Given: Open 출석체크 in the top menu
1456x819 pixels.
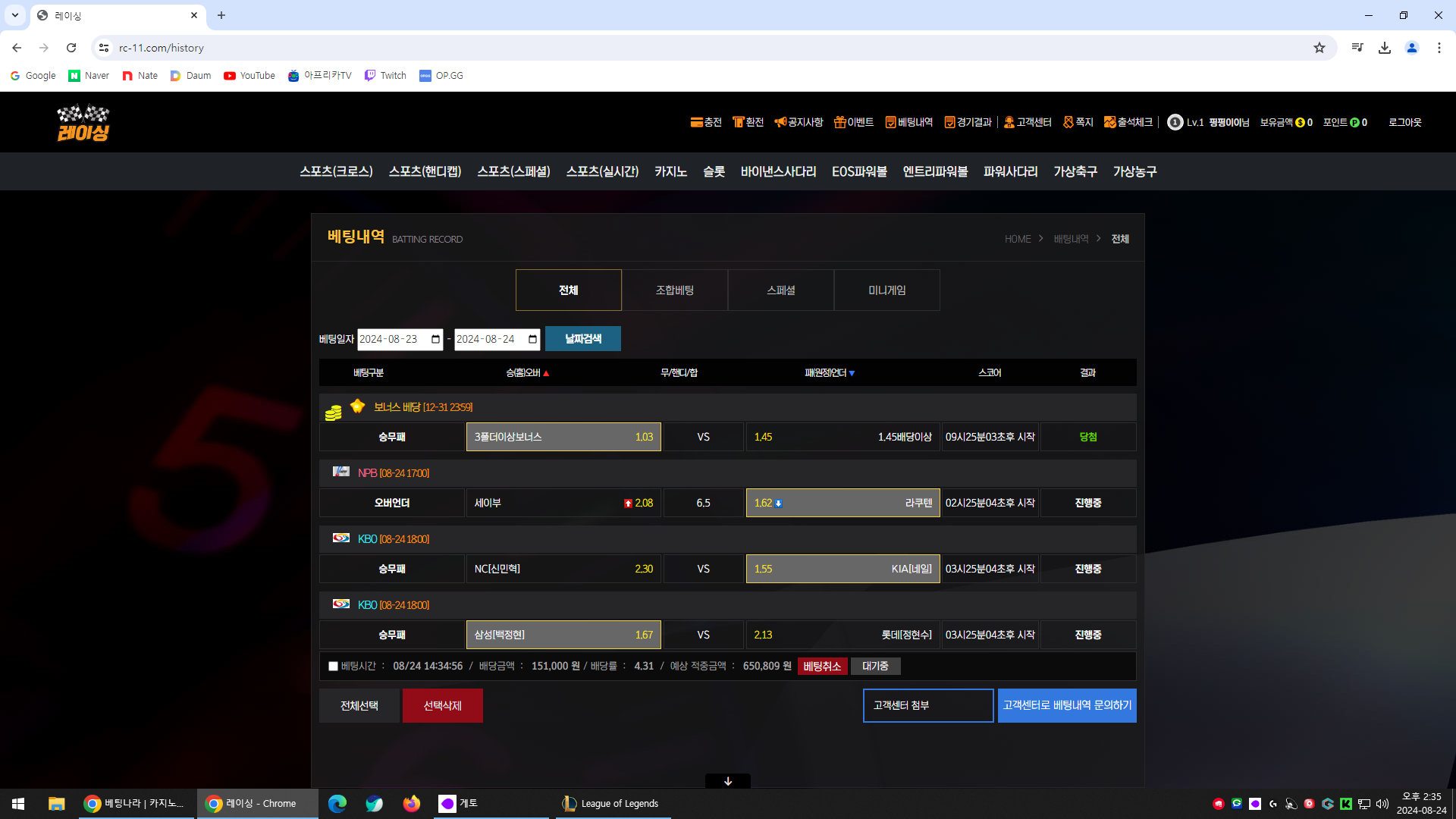Looking at the screenshot, I should click(x=1128, y=123).
